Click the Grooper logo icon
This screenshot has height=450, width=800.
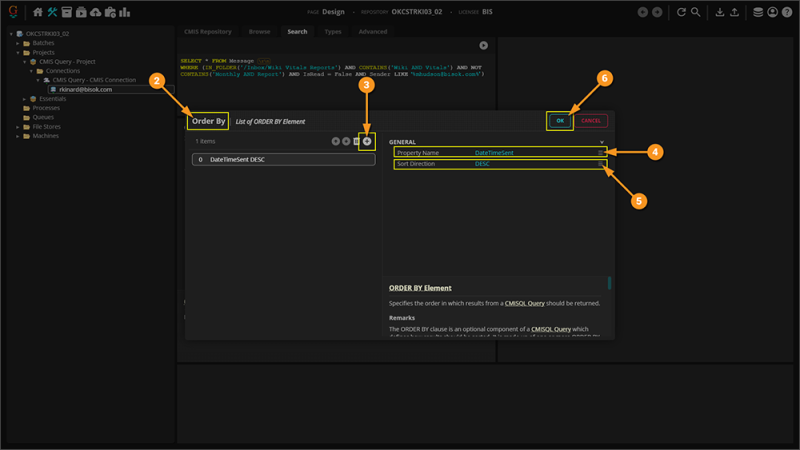coord(13,12)
